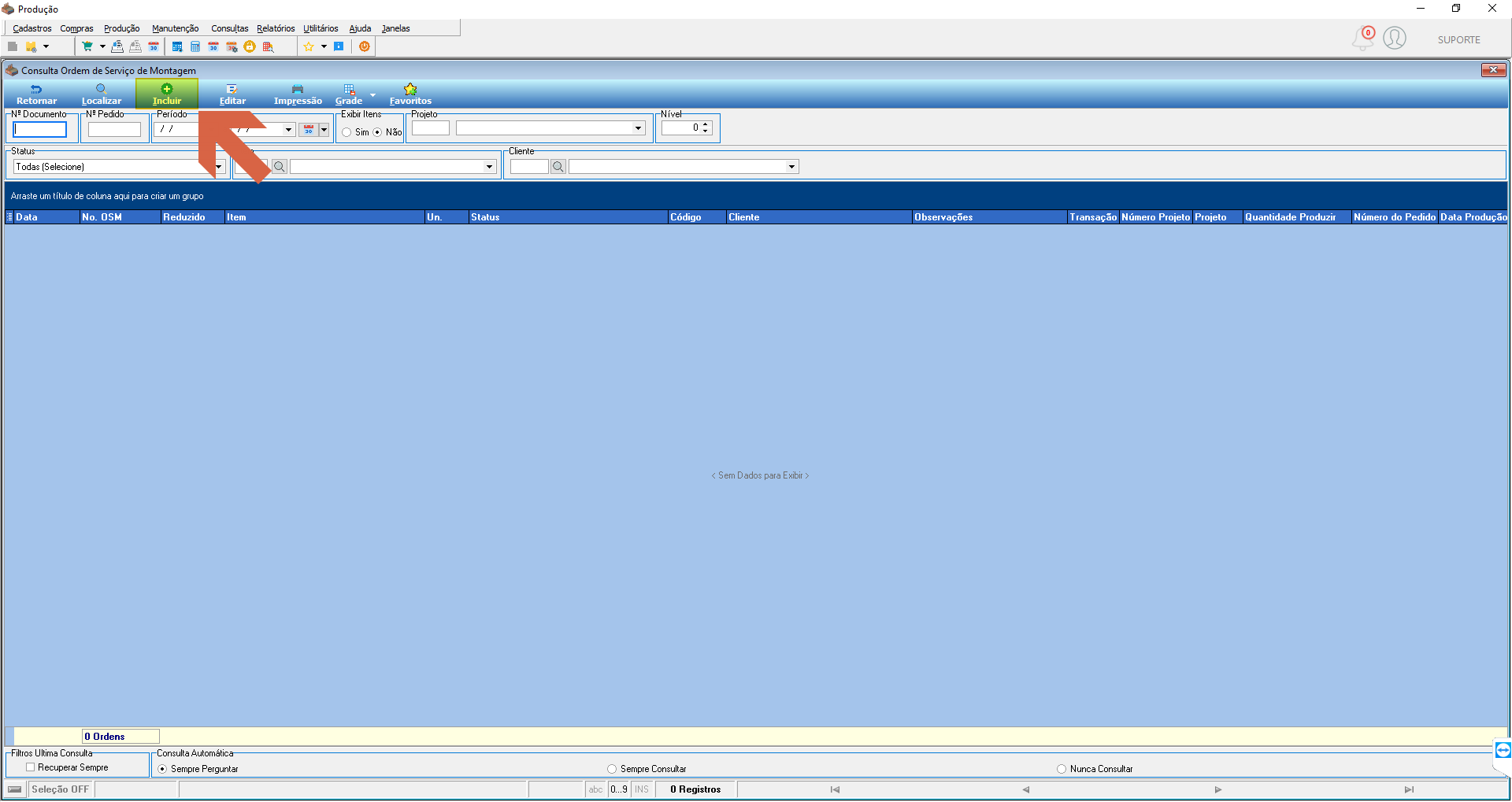The height and width of the screenshot is (802, 1512).
Task: Click Incluir to add a new order
Action: 167,94
